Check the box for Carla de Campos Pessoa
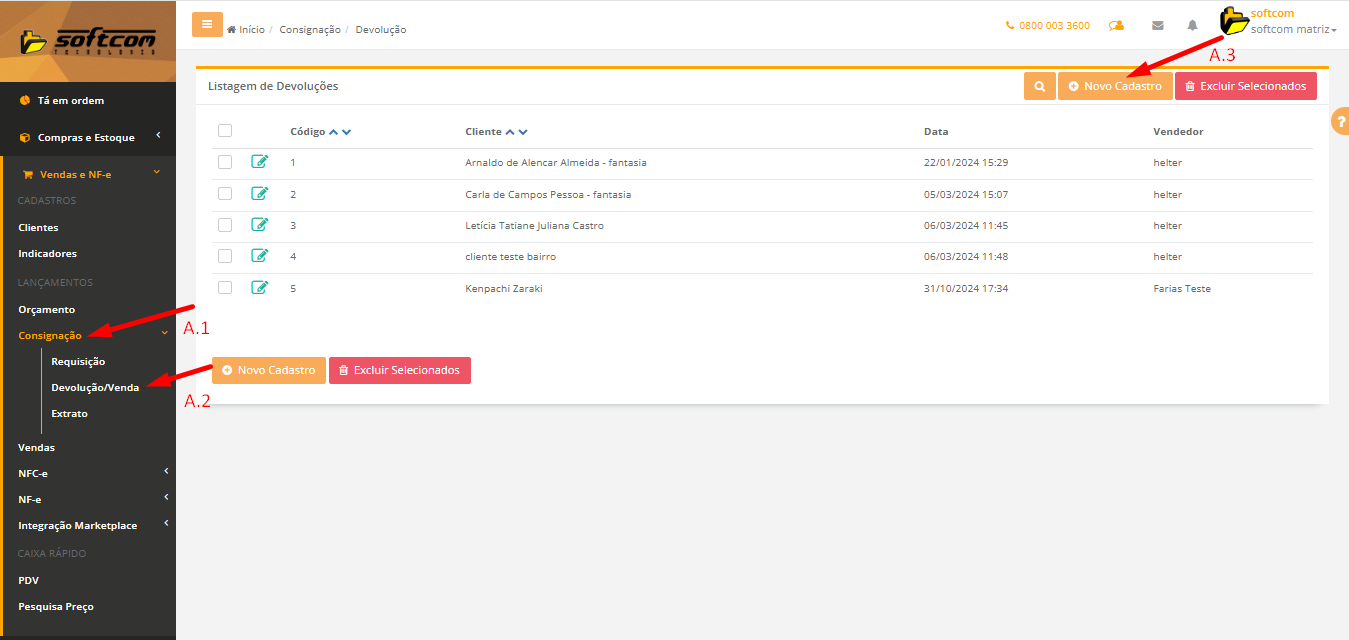The image size is (1349, 640). (x=225, y=194)
